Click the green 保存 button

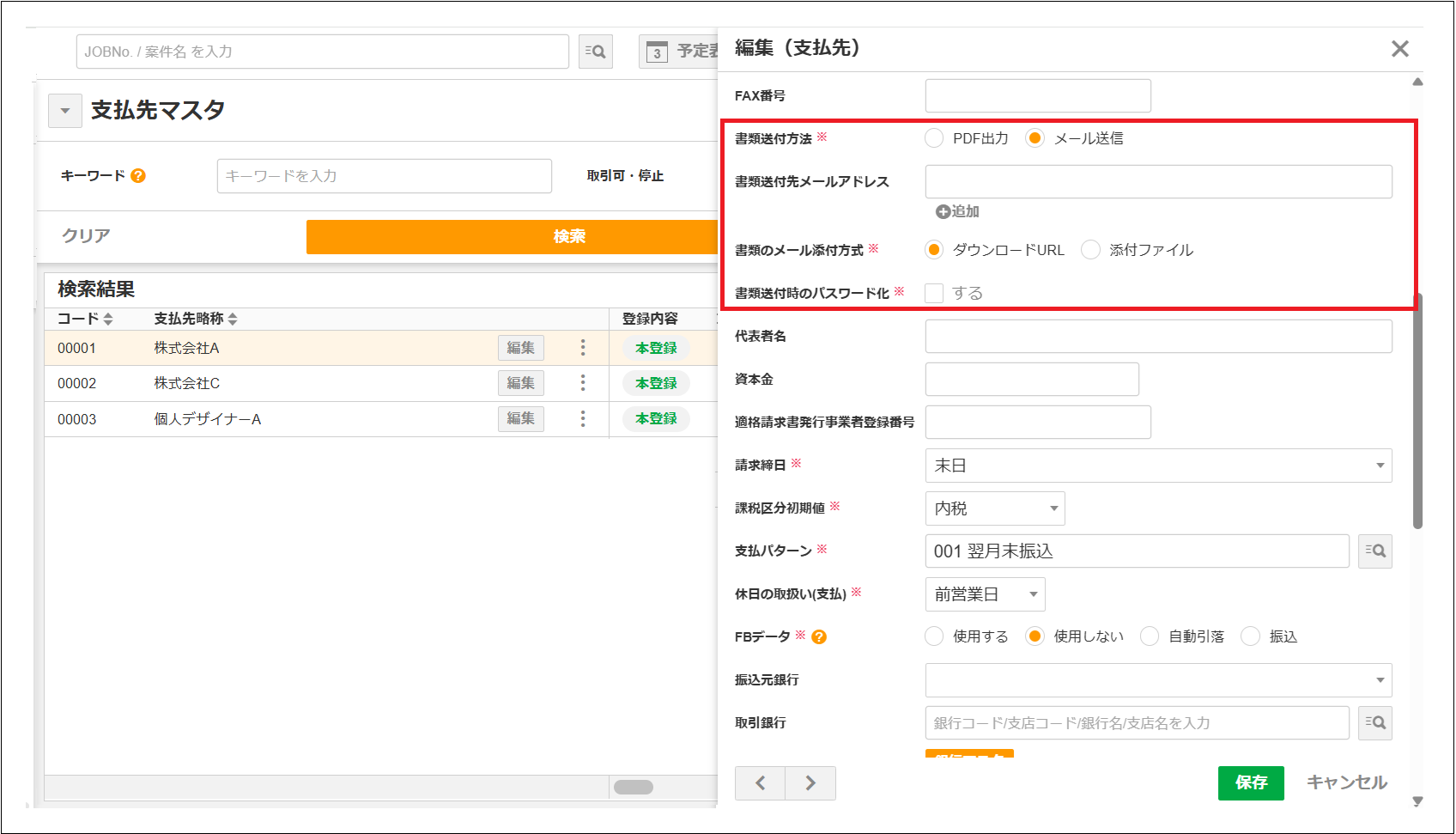[1250, 782]
